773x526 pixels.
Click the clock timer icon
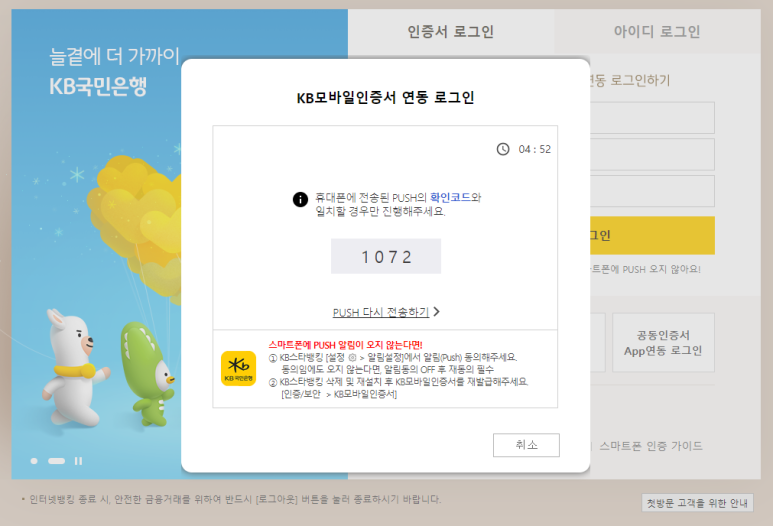pos(502,149)
